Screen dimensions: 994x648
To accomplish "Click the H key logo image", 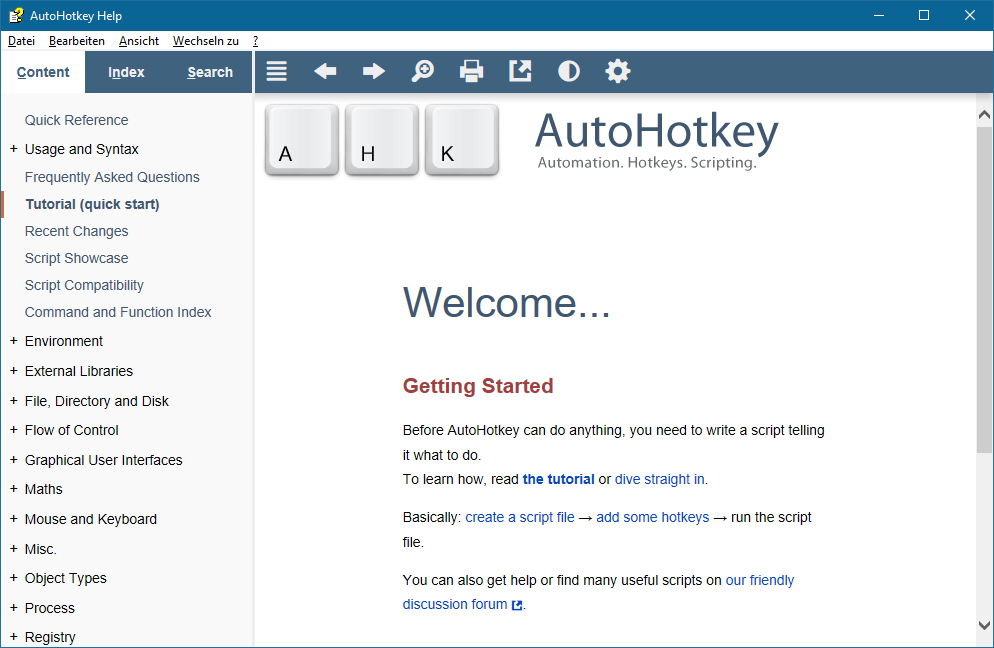I will click(x=382, y=140).
